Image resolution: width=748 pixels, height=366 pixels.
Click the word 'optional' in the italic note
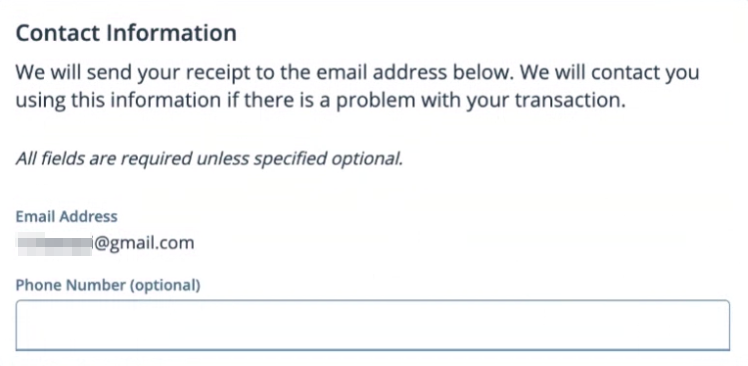tap(366, 159)
